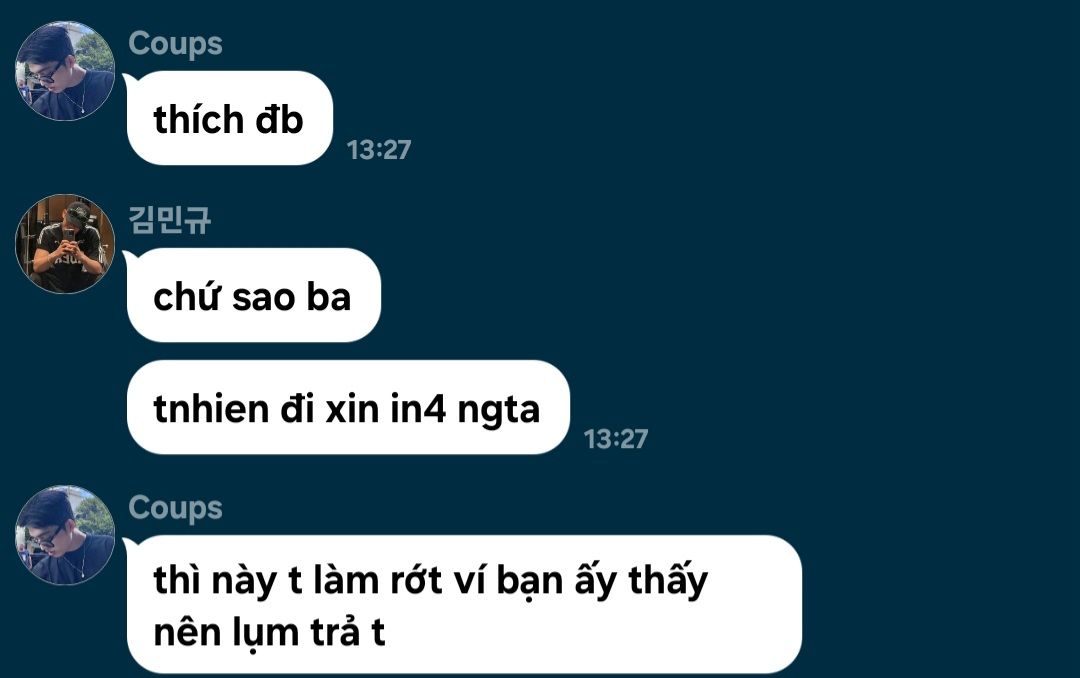Select the "thích đb" message bubble
The width and height of the screenshot is (1080, 678).
229,118
